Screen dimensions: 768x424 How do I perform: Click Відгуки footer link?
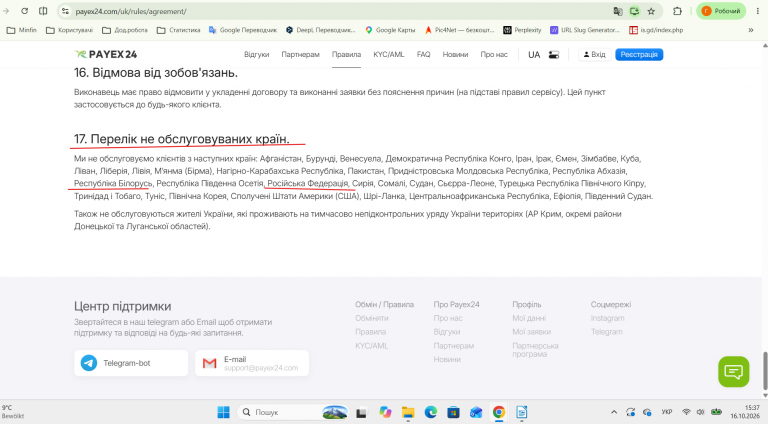coord(447,332)
